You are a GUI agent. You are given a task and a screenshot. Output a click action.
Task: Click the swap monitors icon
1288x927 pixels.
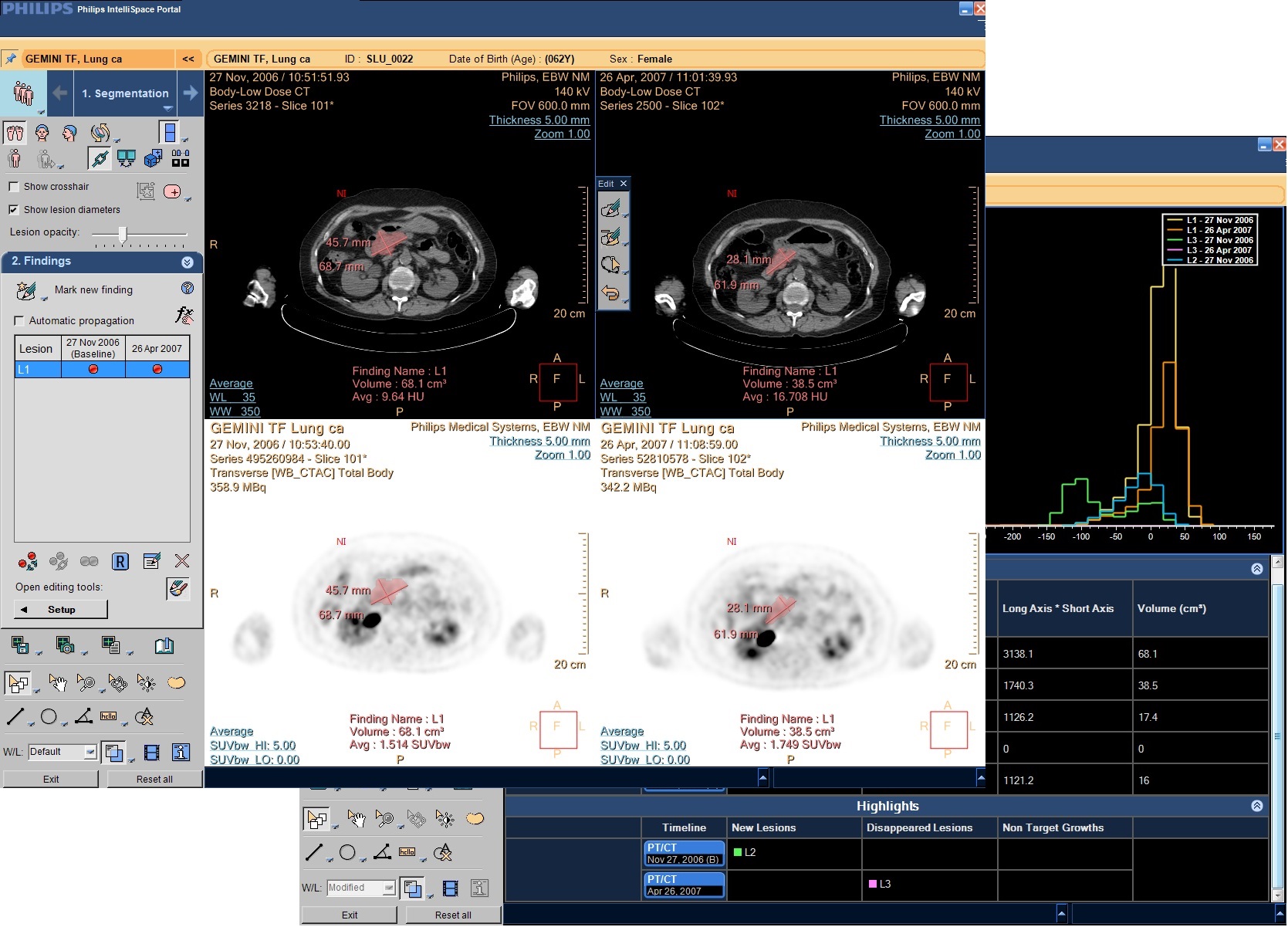point(126,158)
